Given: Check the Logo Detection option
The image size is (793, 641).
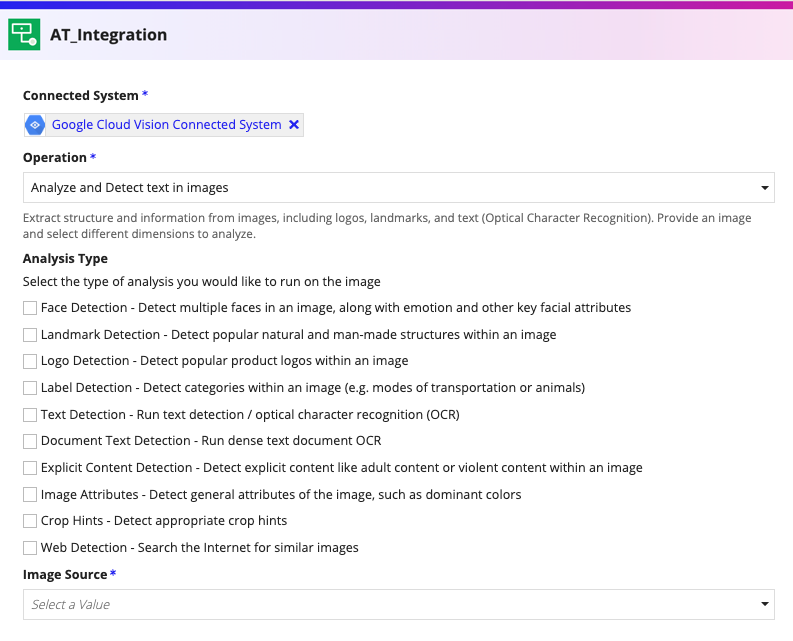Looking at the screenshot, I should [x=30, y=361].
